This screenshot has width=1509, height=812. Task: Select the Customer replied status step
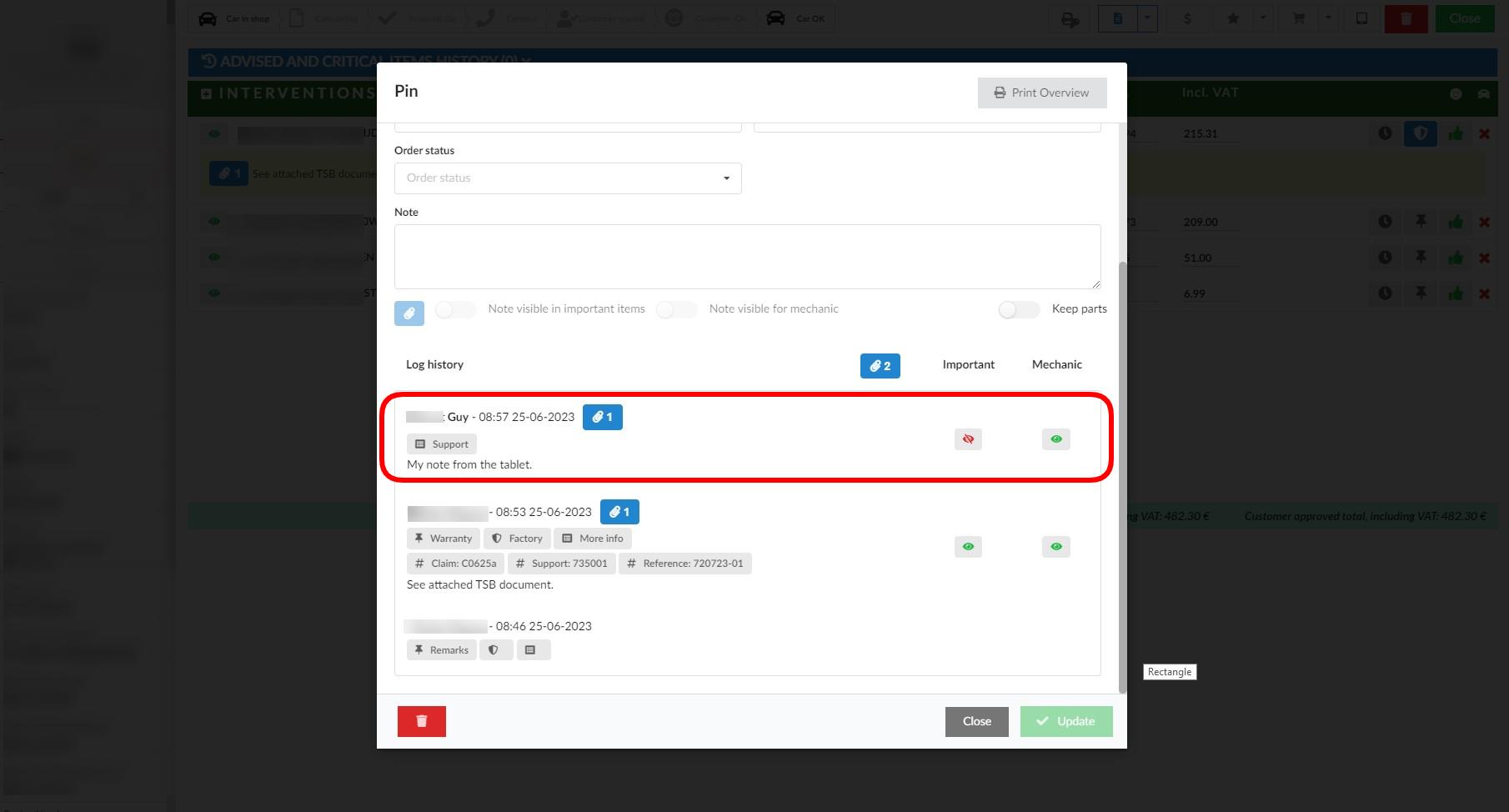pos(601,18)
